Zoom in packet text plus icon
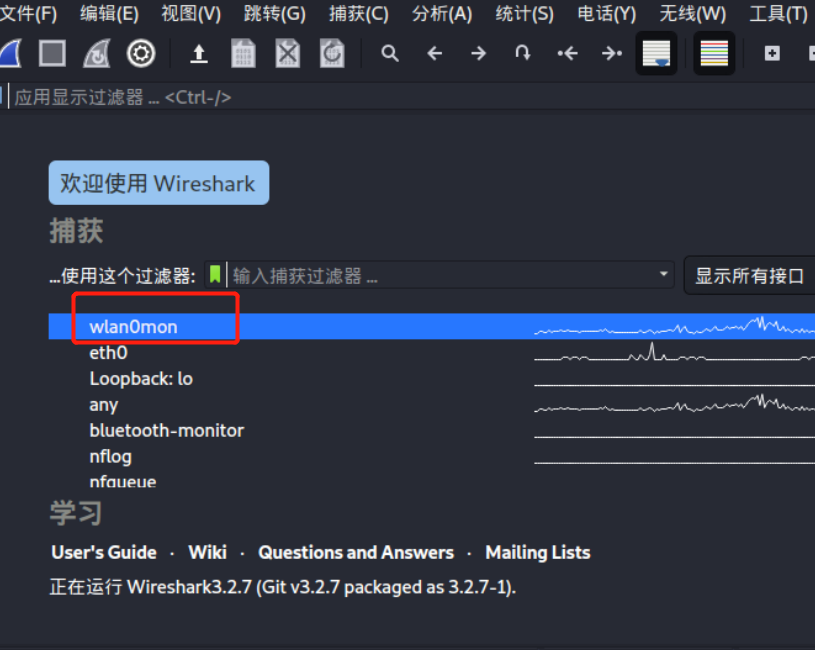The height and width of the screenshot is (650, 815). click(x=772, y=53)
